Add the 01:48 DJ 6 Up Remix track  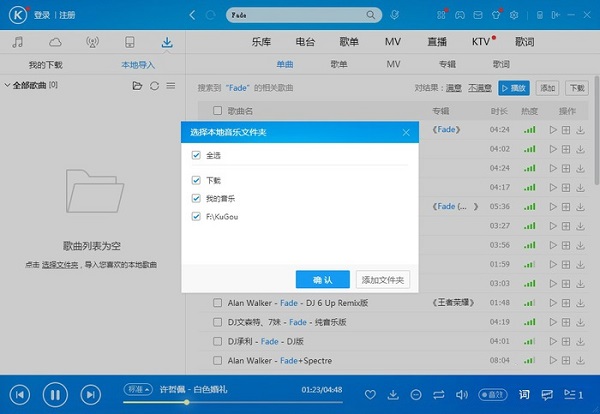tap(566, 303)
